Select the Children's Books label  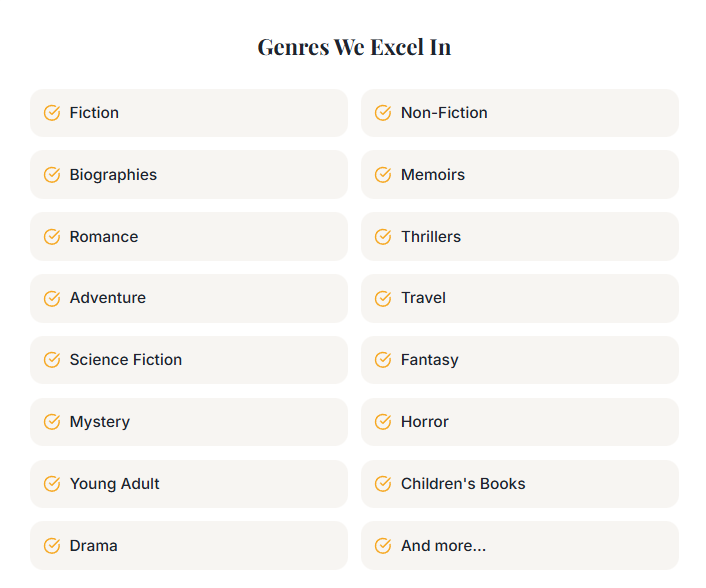point(463,484)
